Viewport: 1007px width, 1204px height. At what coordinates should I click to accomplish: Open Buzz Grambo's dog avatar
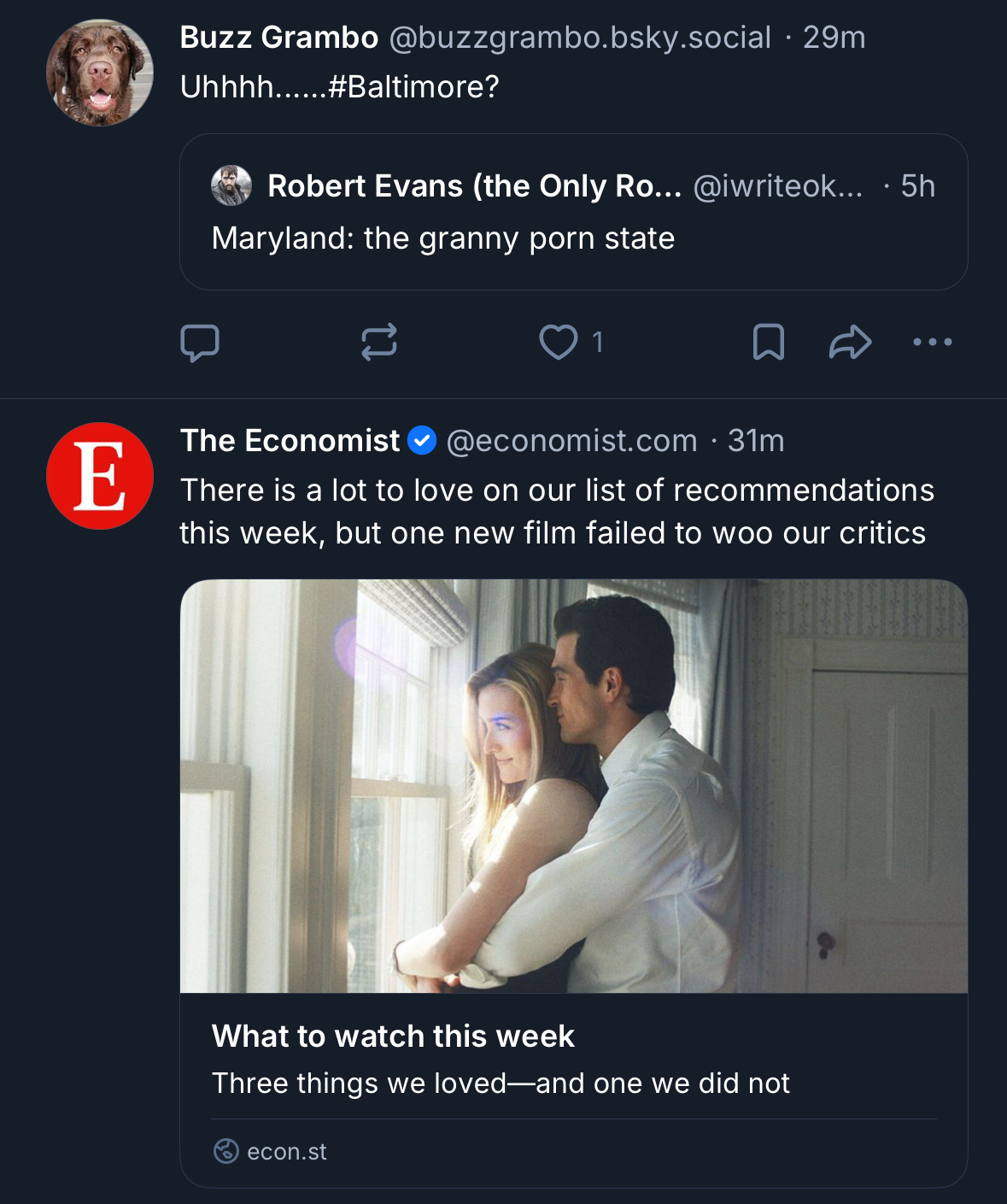point(100,73)
